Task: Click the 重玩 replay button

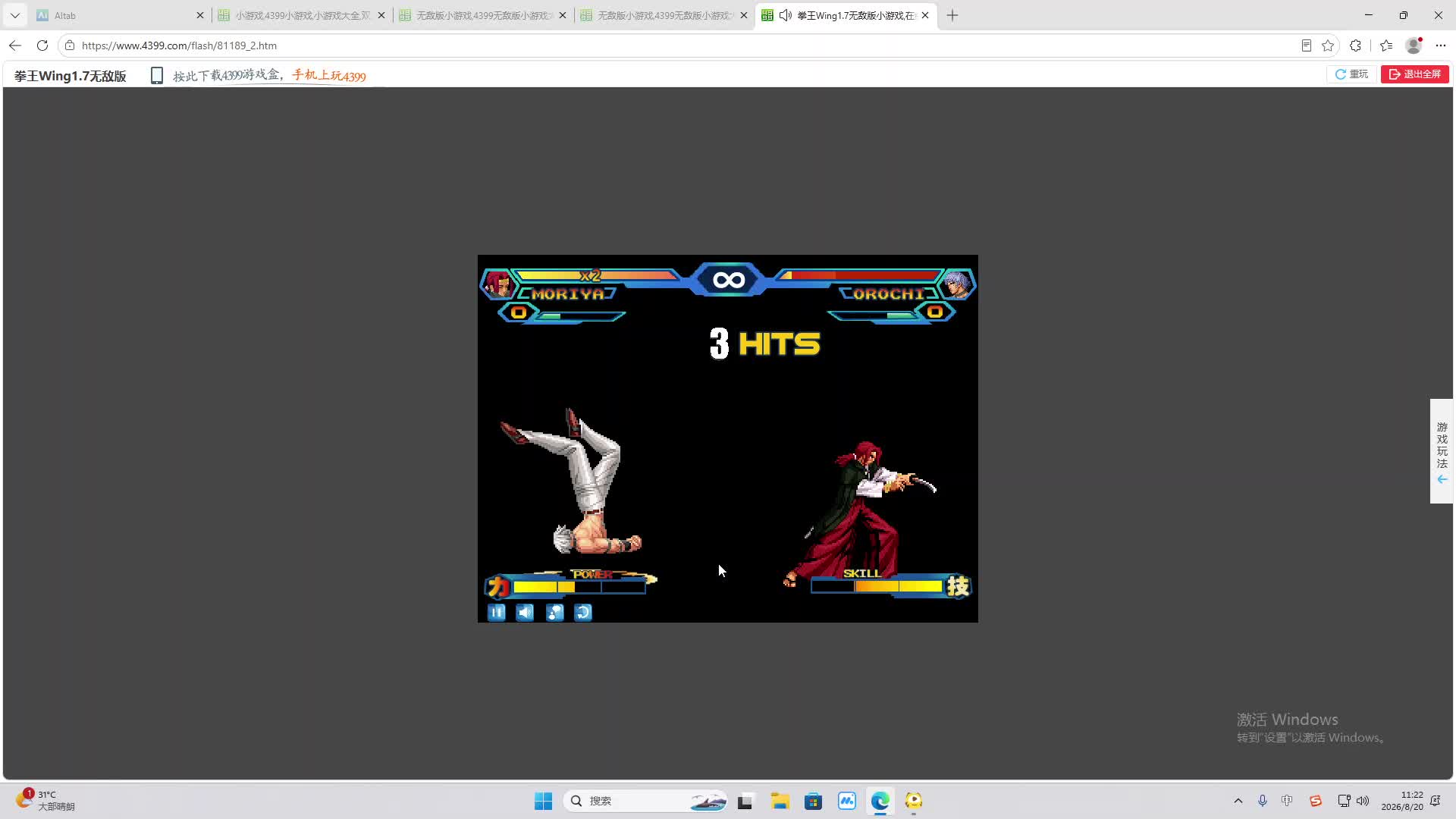Action: (x=1351, y=74)
